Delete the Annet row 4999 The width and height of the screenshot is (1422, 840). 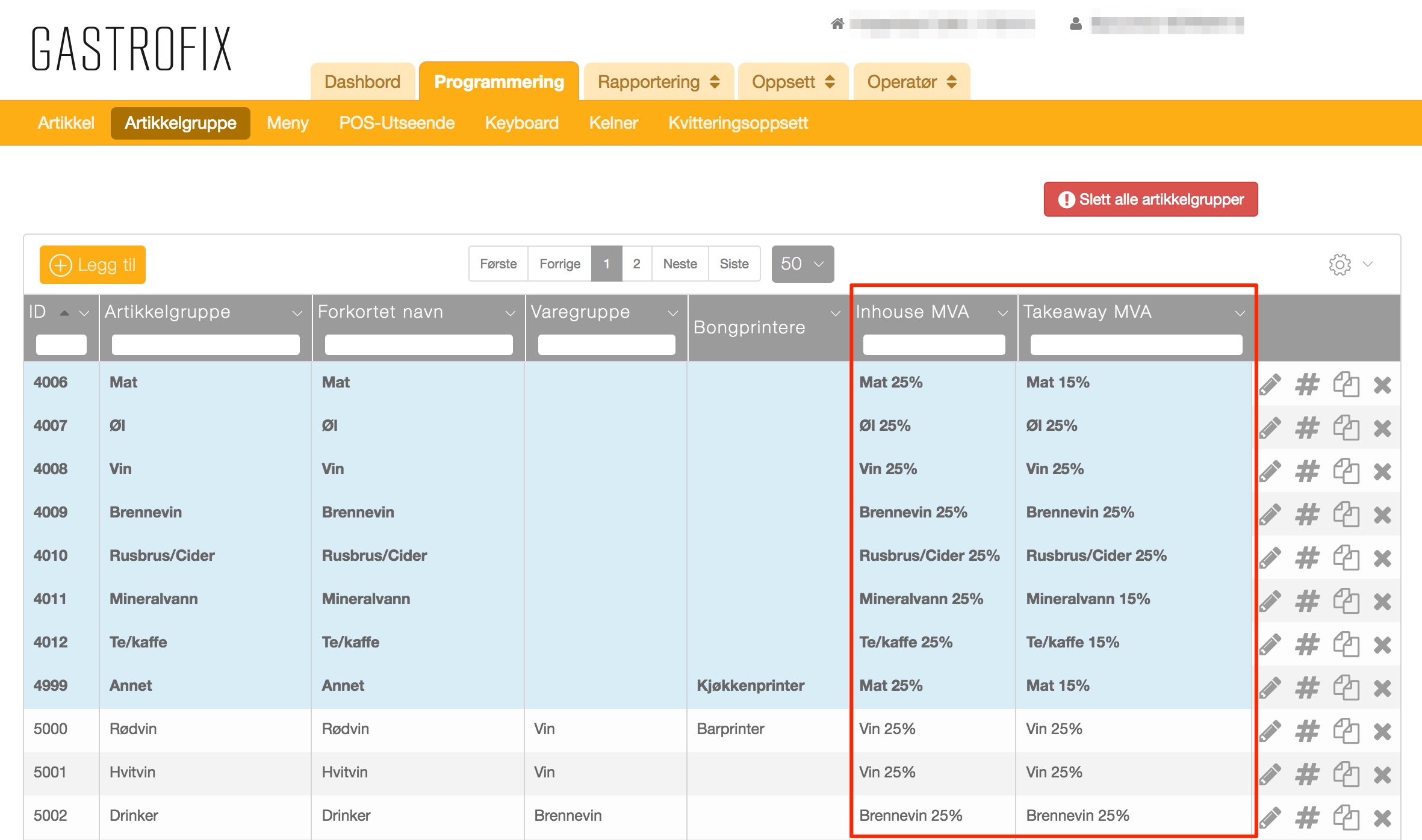click(x=1383, y=688)
